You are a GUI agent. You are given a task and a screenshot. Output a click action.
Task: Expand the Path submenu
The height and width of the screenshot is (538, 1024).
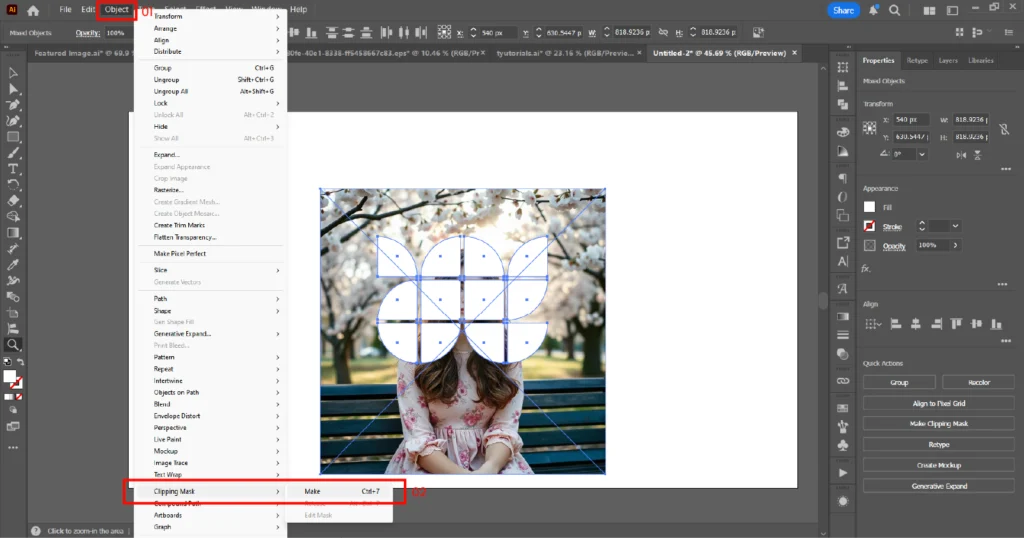click(211, 298)
